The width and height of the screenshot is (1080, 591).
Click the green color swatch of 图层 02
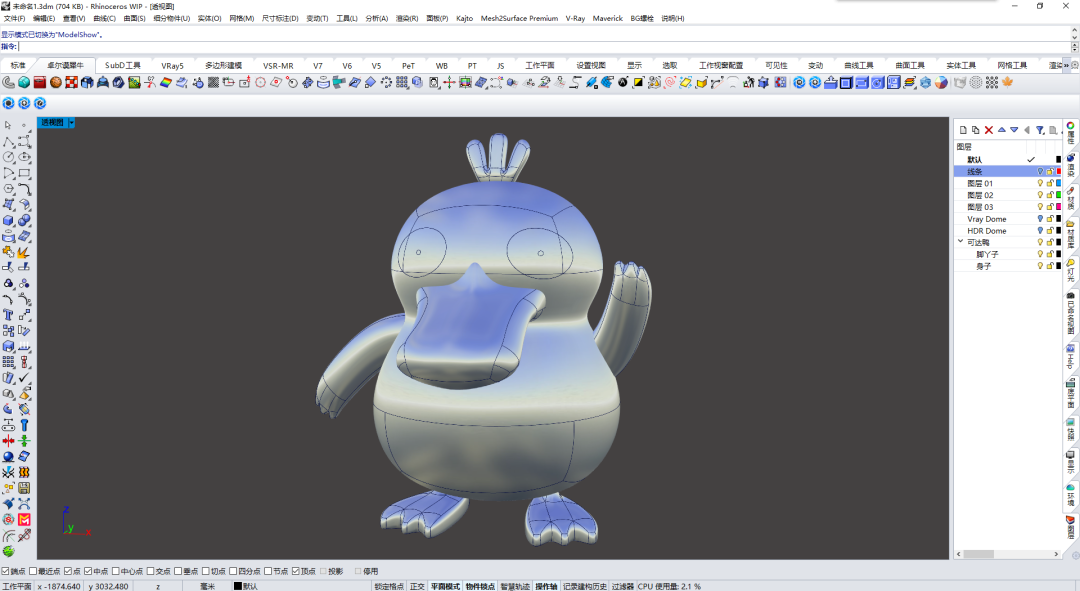click(1059, 195)
